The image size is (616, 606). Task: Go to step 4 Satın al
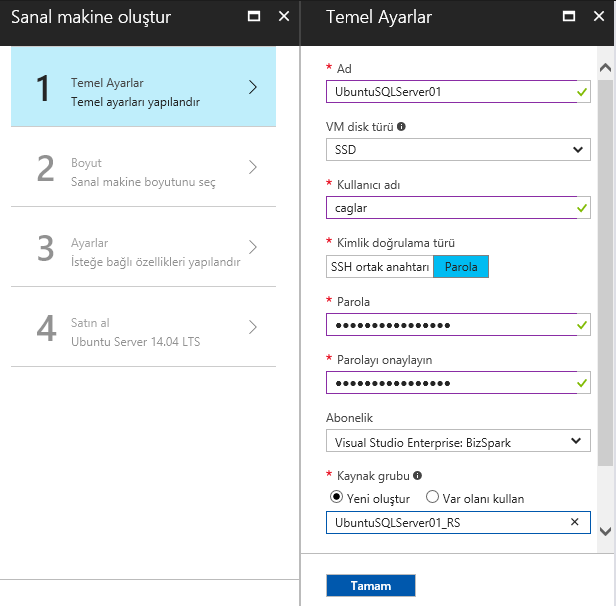coord(143,327)
